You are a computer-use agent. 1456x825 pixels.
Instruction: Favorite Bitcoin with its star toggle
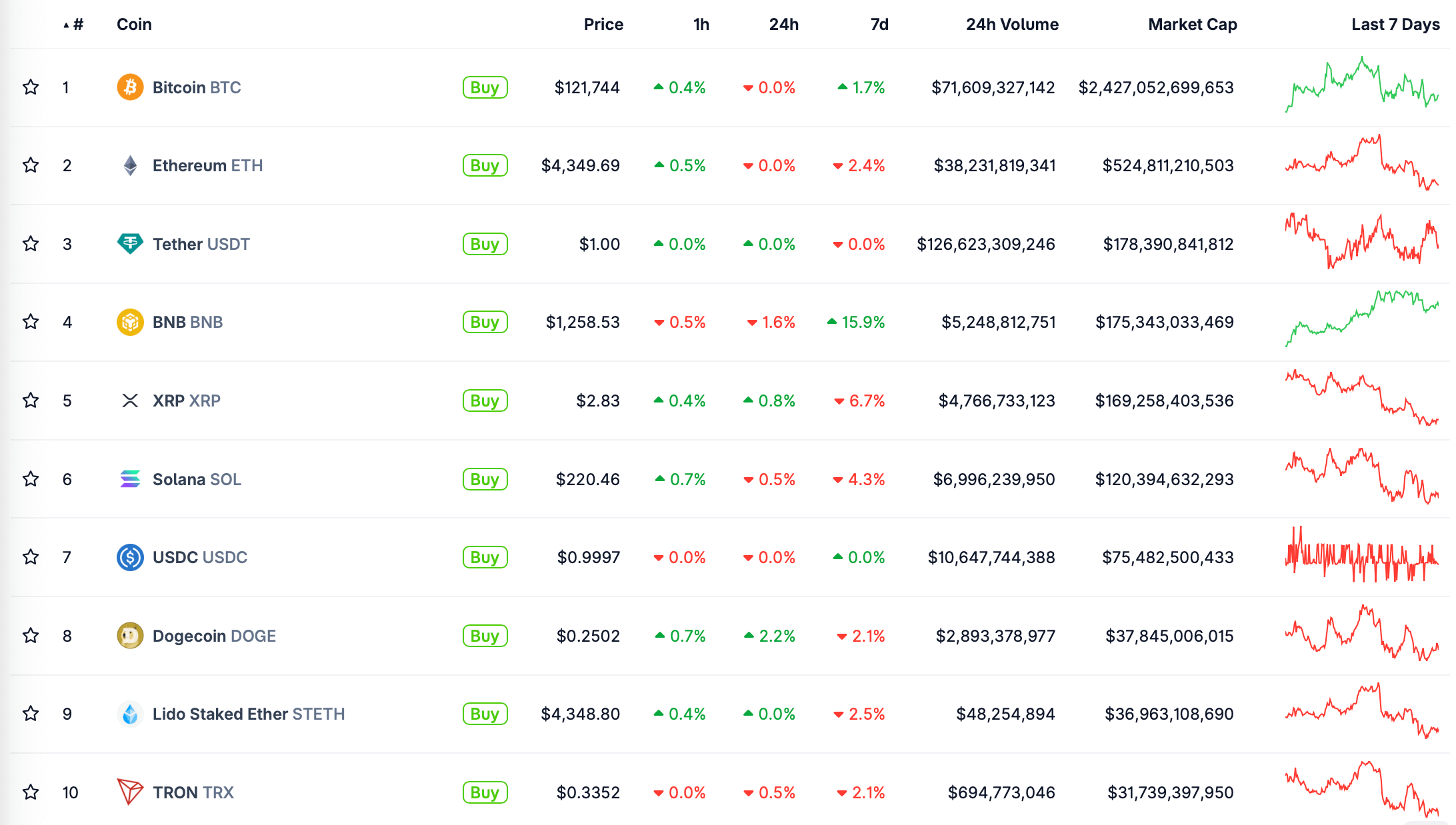tap(31, 87)
